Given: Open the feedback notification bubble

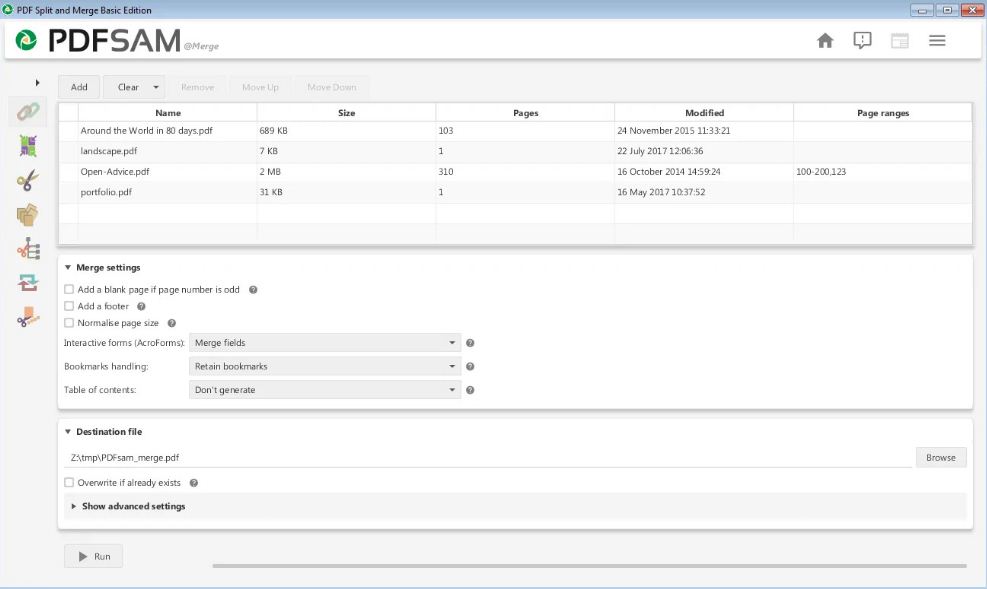Looking at the screenshot, I should [862, 40].
